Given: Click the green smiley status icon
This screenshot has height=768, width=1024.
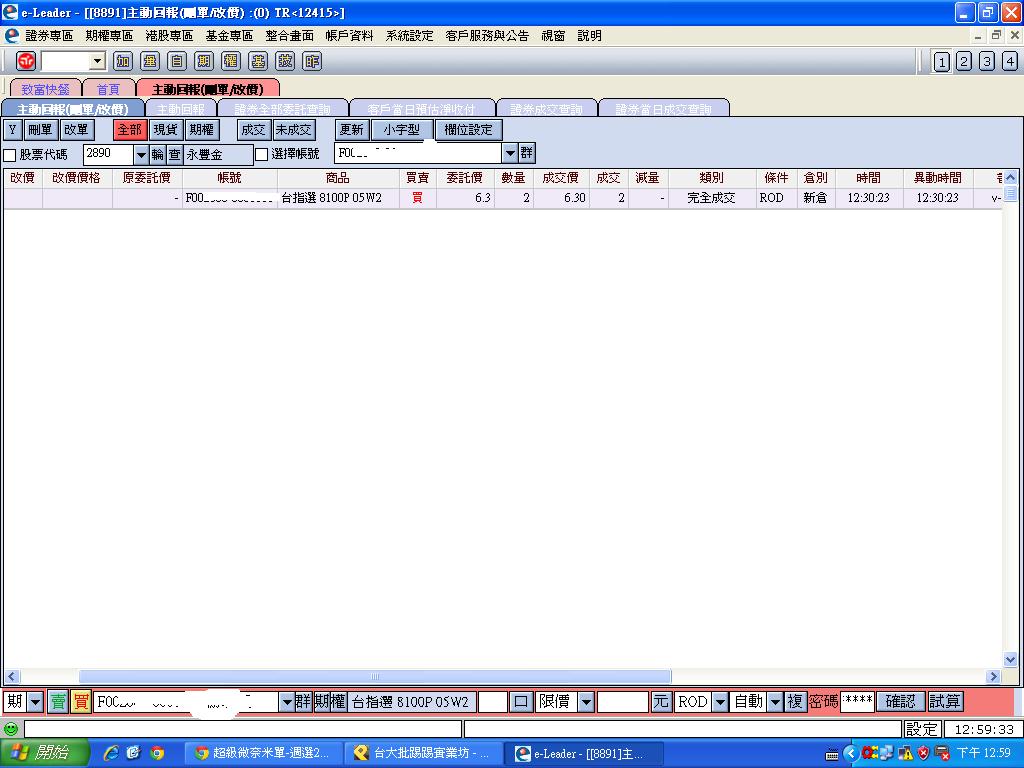Looking at the screenshot, I should click(x=11, y=728).
